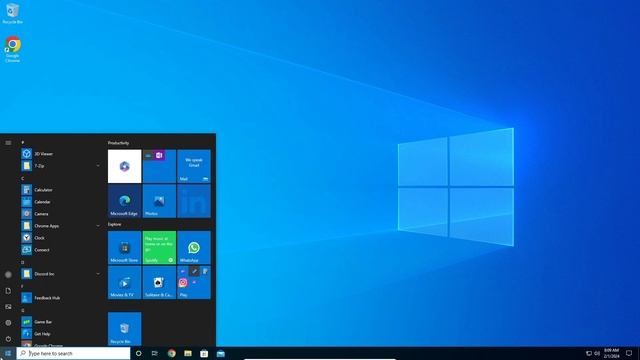This screenshot has width=640, height=360.
Task: Click the taskbar clock and date
Action: point(611,353)
